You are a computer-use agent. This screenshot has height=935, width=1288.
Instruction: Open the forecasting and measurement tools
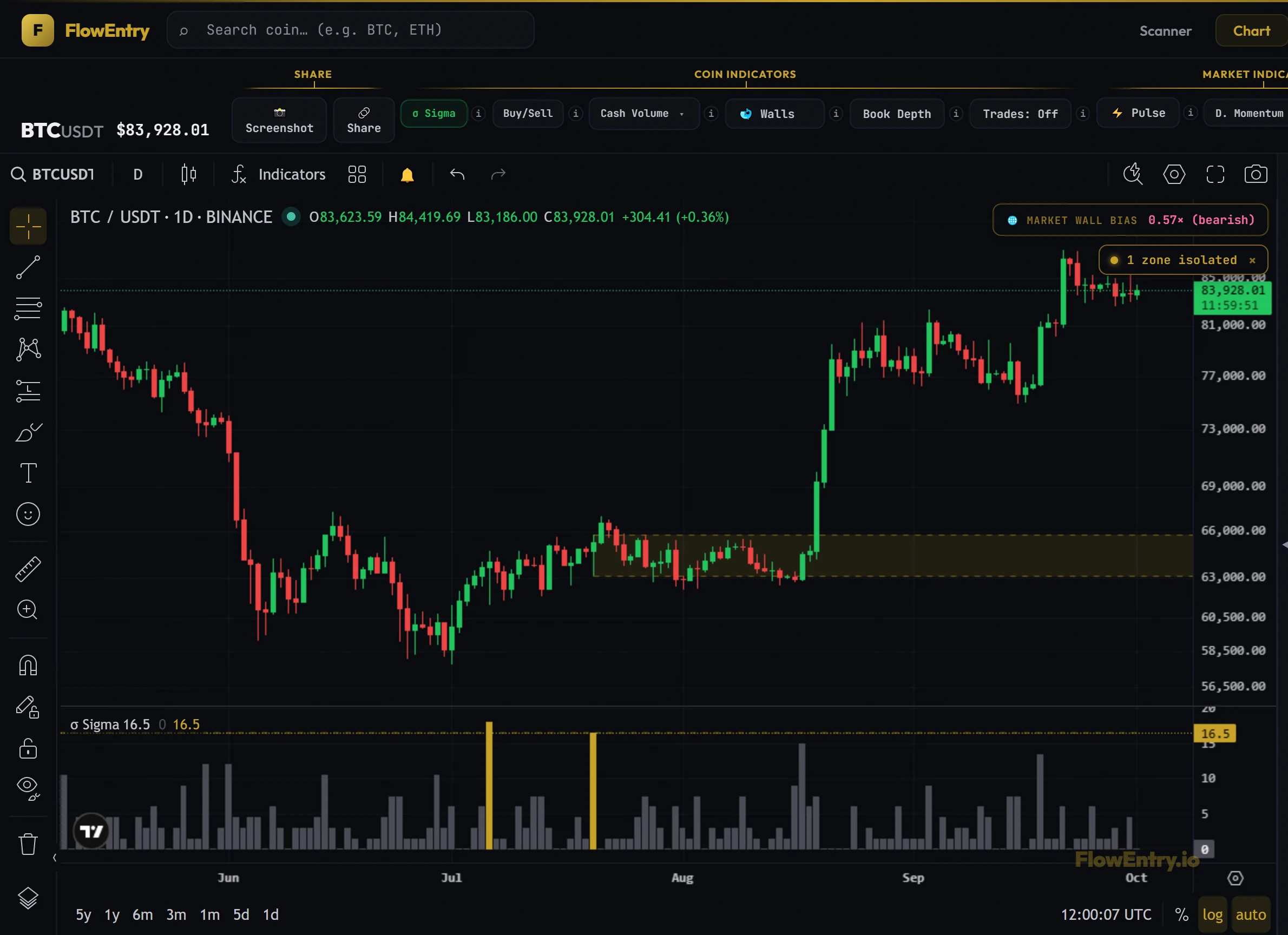pos(28,391)
